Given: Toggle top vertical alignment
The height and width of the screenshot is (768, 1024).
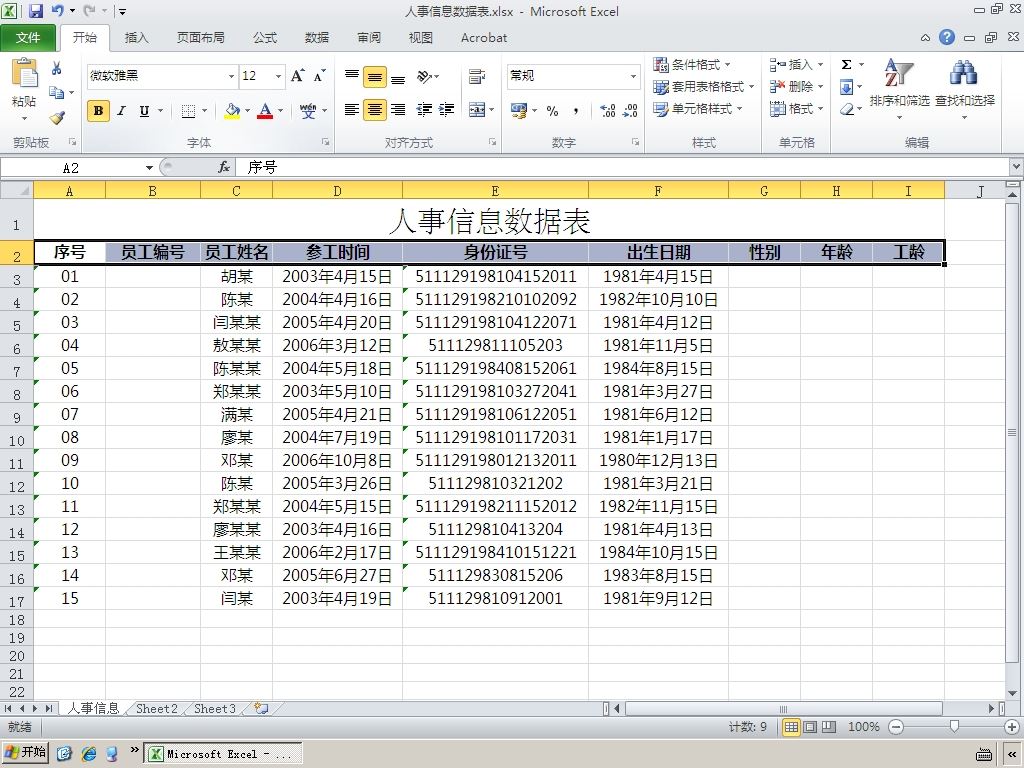Looking at the screenshot, I should (x=352, y=76).
